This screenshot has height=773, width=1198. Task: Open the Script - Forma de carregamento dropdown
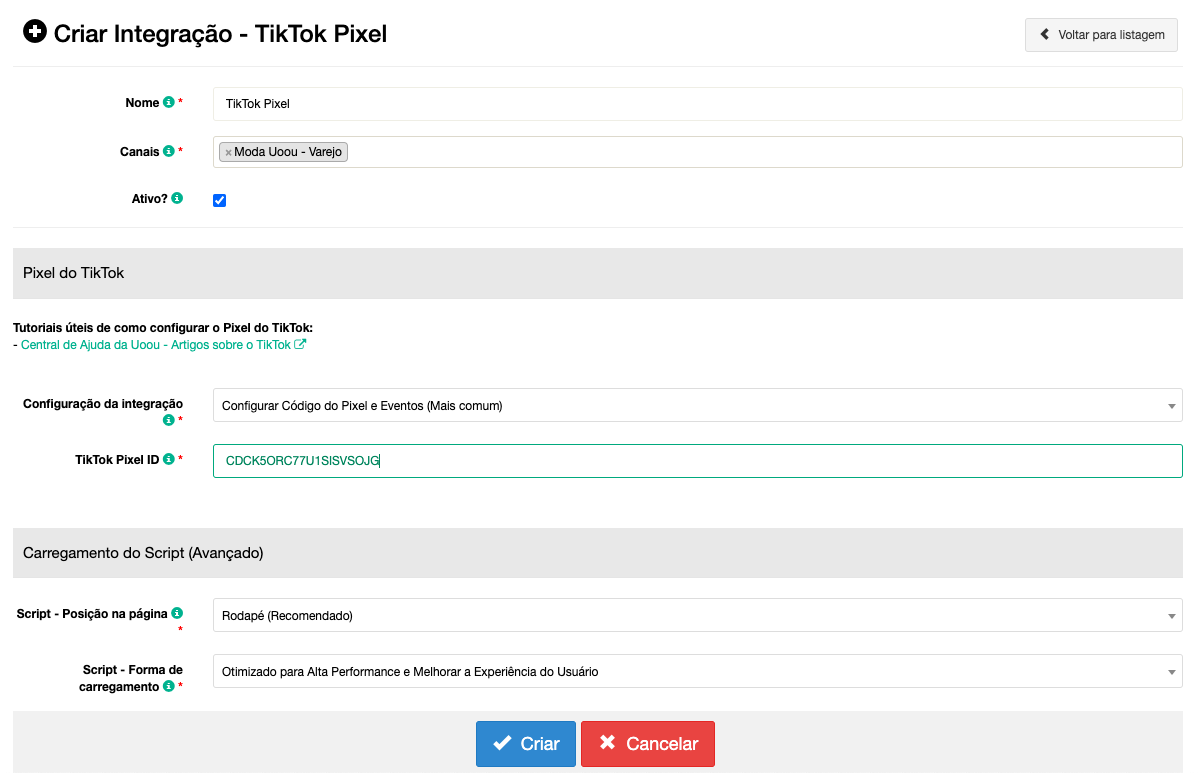click(697, 671)
